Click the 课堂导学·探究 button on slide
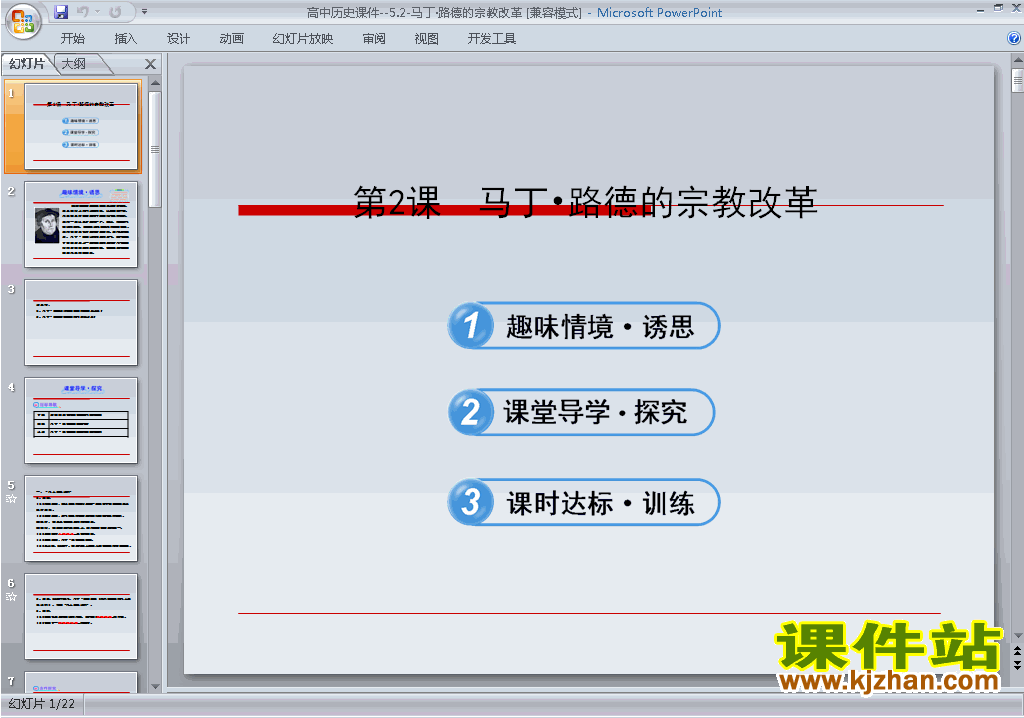The width and height of the screenshot is (1024, 718). 581,412
